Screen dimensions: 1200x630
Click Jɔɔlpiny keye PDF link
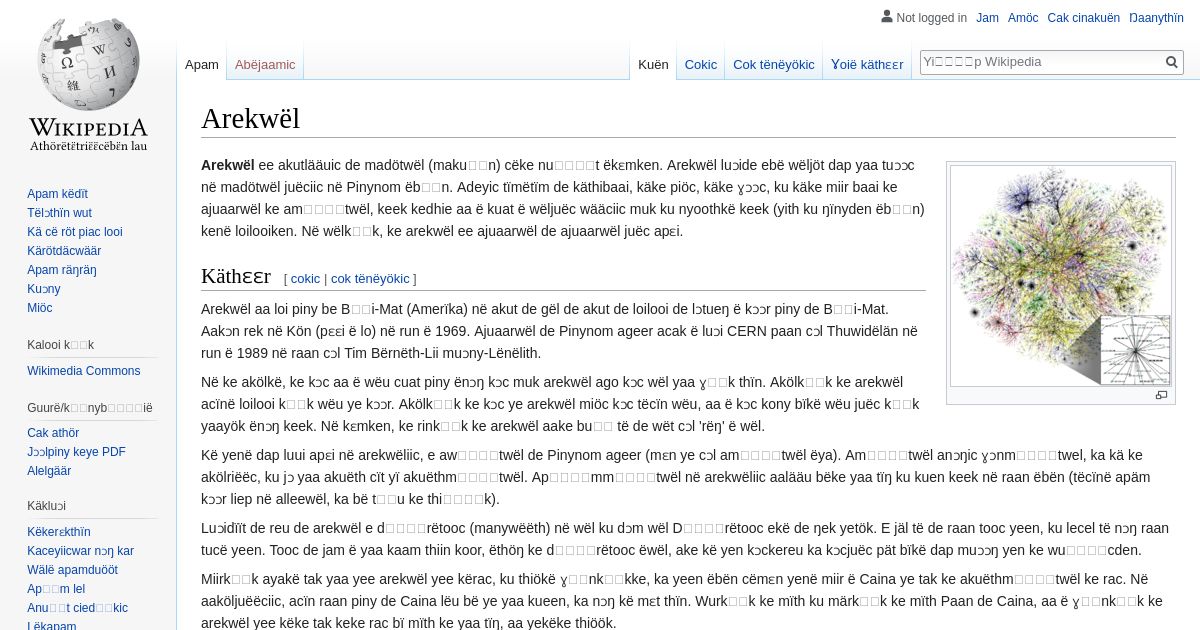[x=76, y=452]
